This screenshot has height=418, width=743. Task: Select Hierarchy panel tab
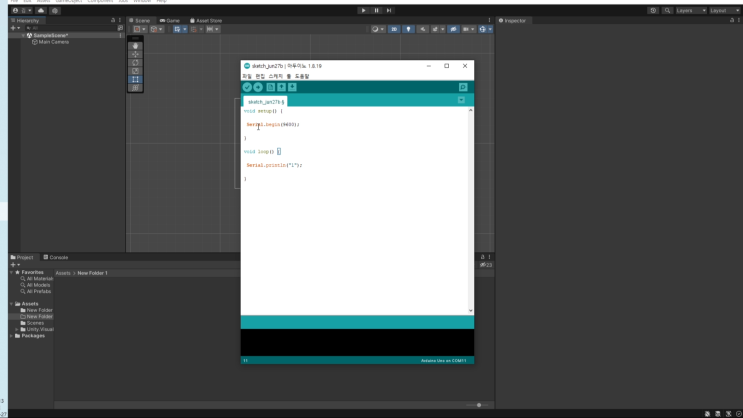pos(25,21)
